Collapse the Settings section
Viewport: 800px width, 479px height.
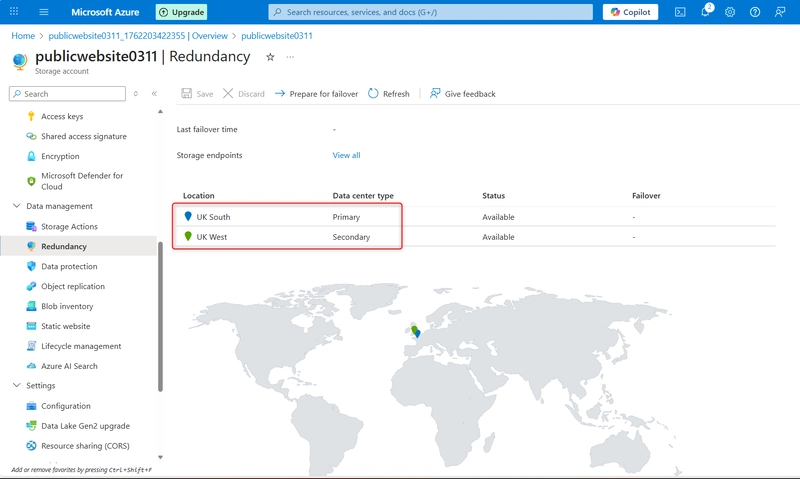coord(16,385)
